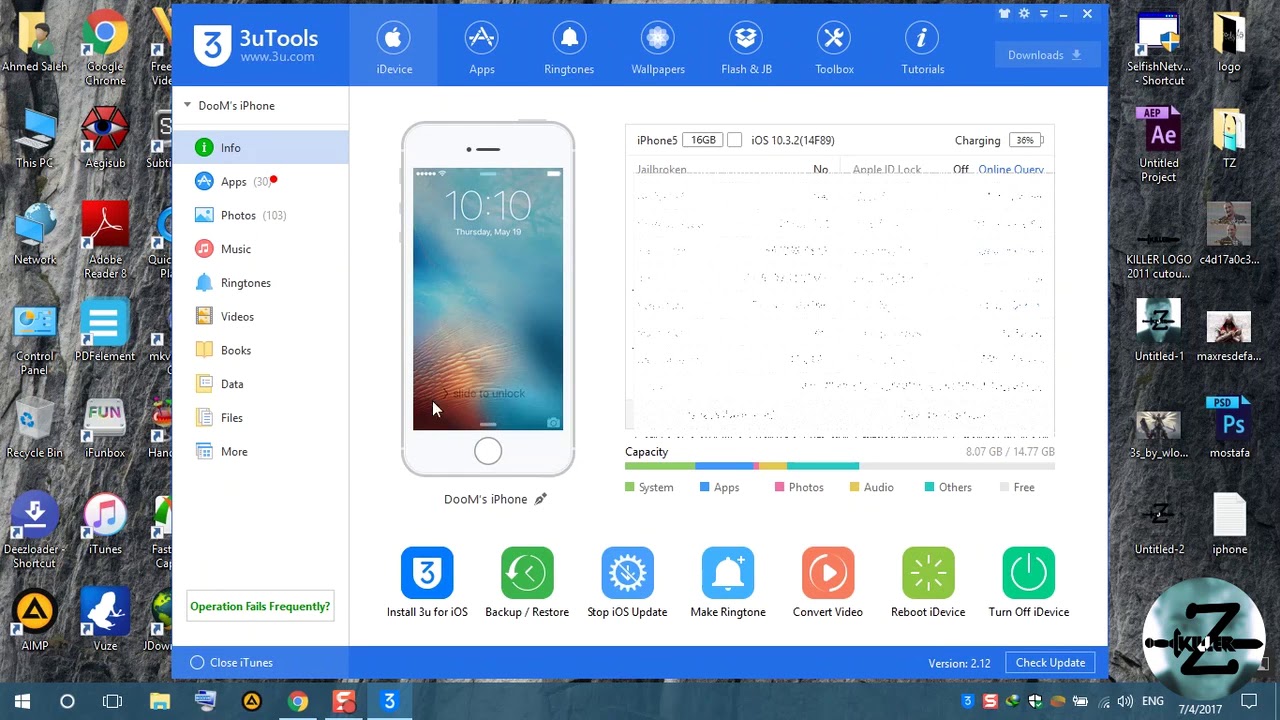Click the Make Ringtone icon
Image resolution: width=1280 pixels, height=720 pixels.
[x=728, y=572]
